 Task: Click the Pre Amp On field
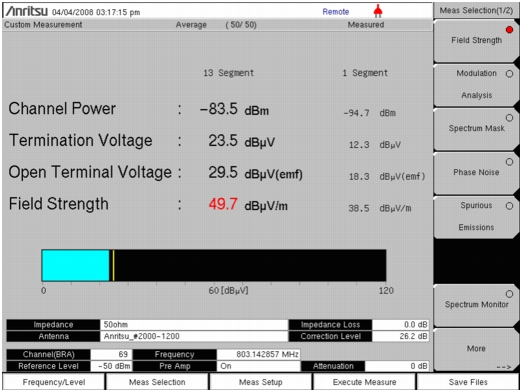click(x=258, y=366)
